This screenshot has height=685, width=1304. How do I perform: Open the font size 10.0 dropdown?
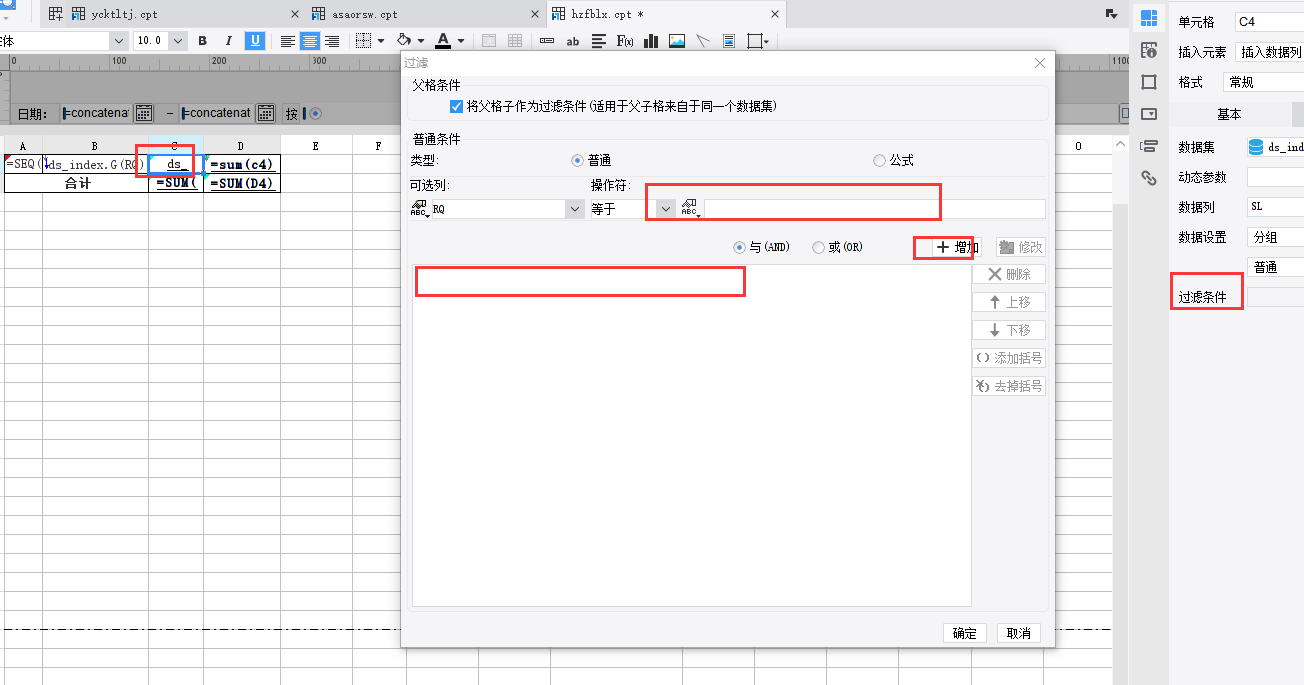(x=178, y=41)
